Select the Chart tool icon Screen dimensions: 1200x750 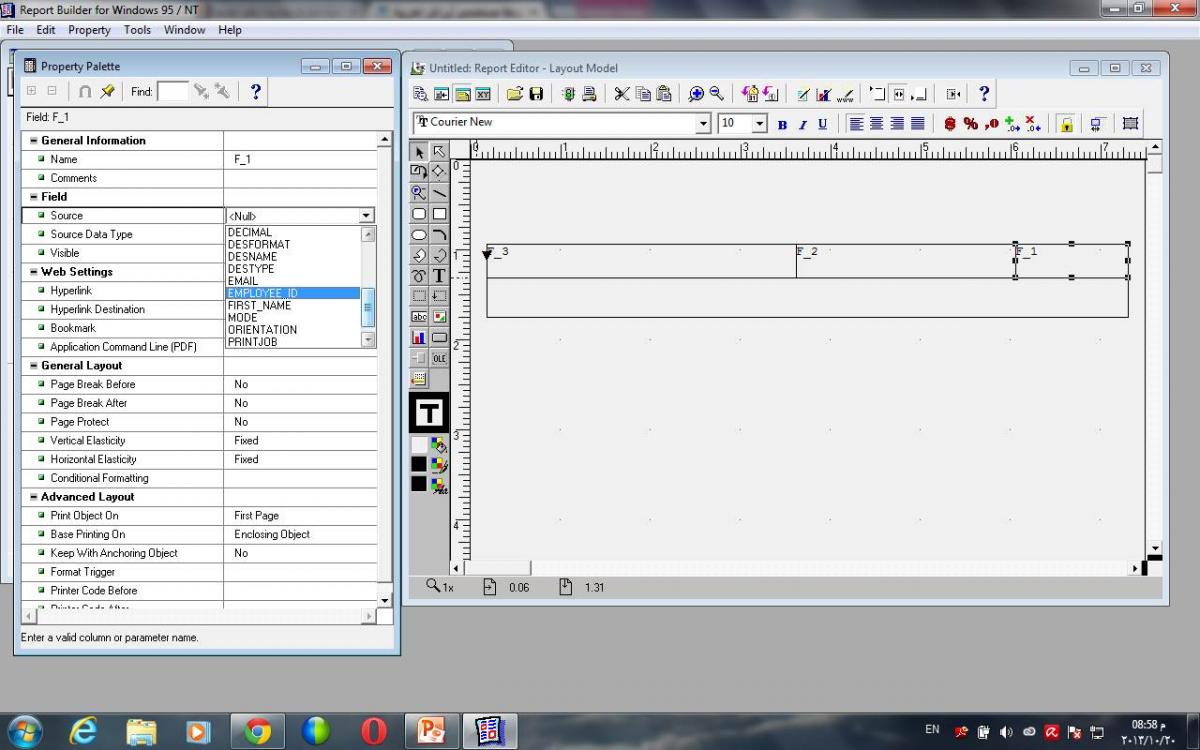point(419,338)
